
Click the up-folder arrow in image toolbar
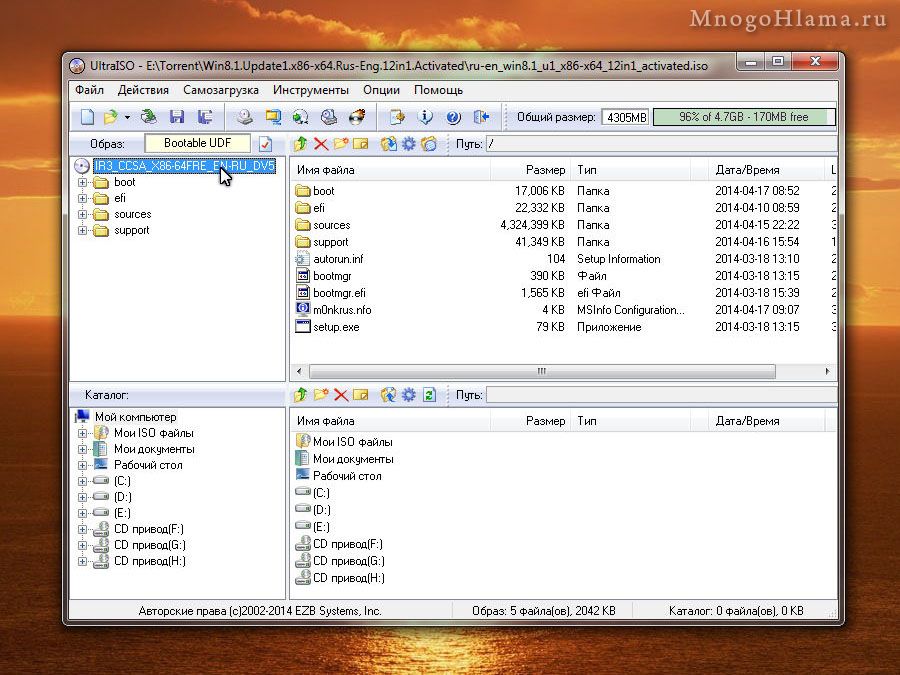[300, 144]
